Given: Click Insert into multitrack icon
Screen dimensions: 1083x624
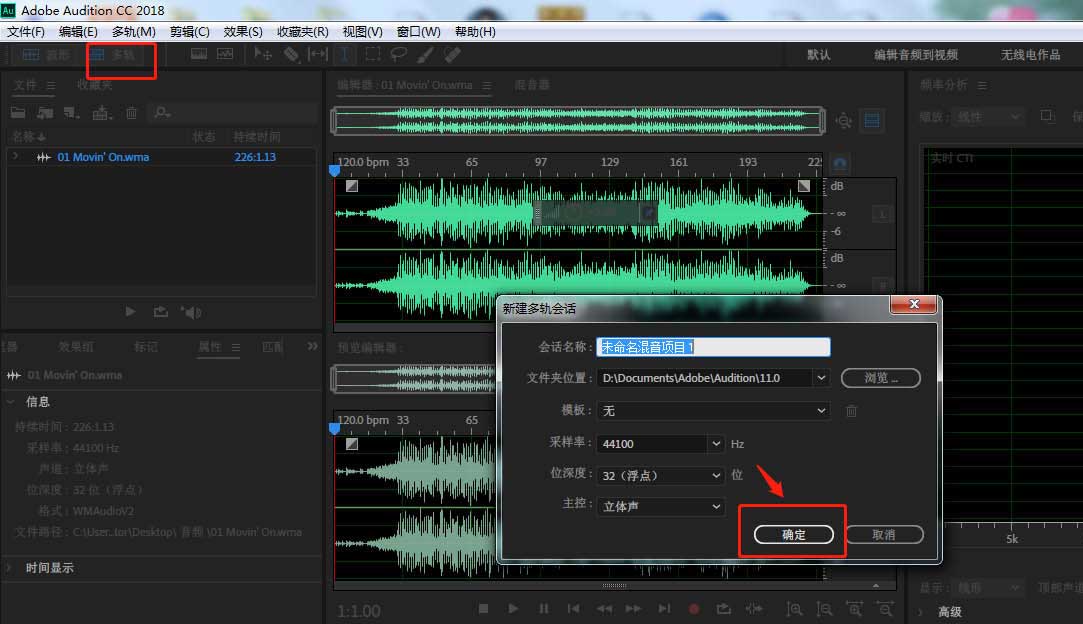Looking at the screenshot, I should pyautogui.click(x=102, y=112).
